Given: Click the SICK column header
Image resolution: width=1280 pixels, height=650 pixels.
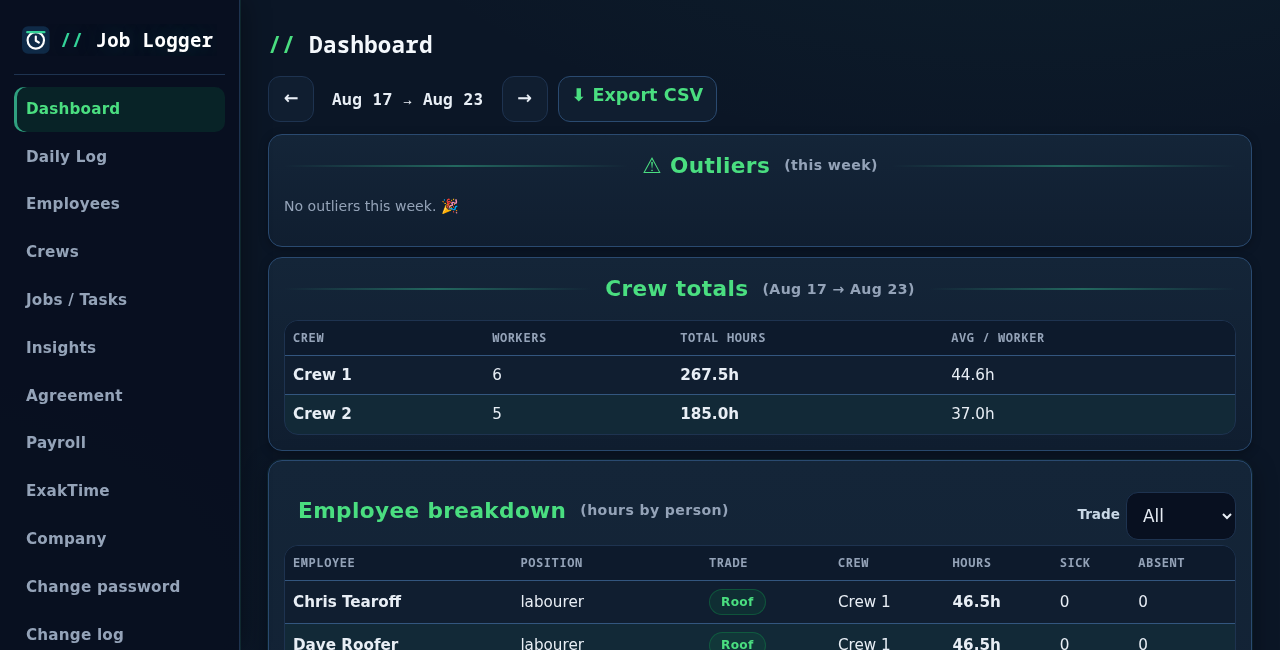Looking at the screenshot, I should [1075, 563].
